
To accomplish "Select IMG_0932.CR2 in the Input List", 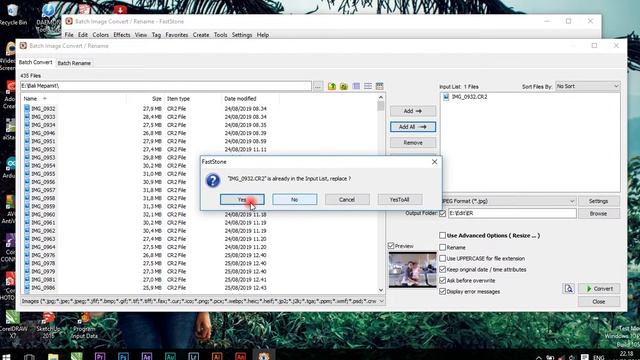I will click(469, 97).
